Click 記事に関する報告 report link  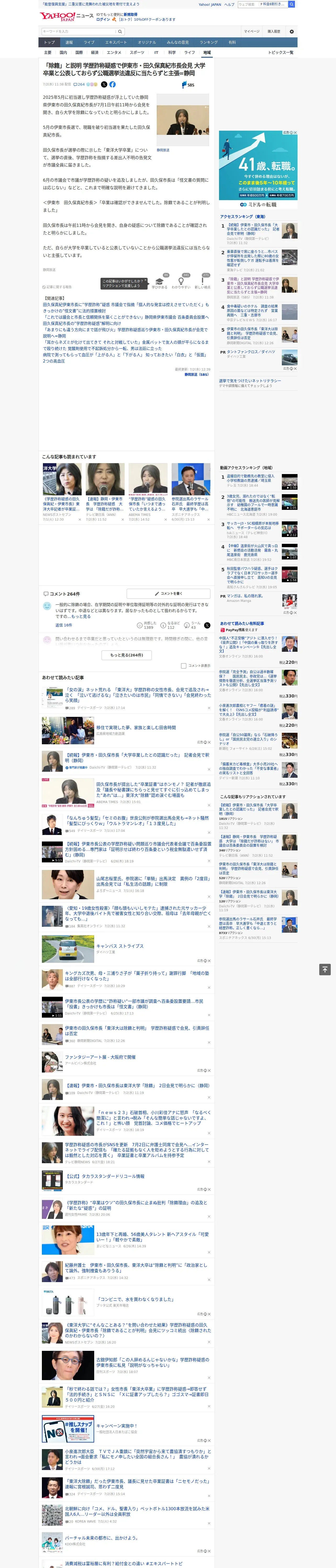click(57, 287)
